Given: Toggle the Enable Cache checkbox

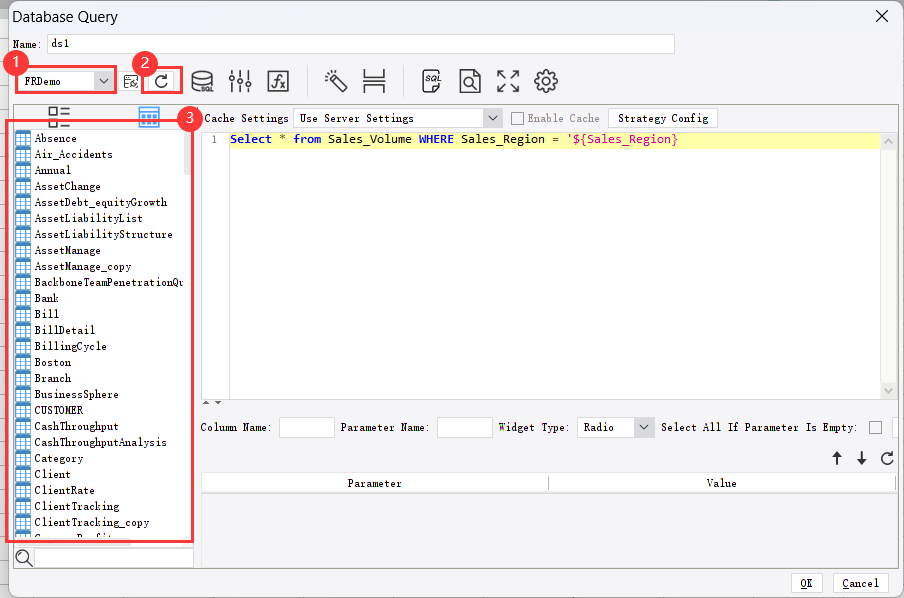Looking at the screenshot, I should (x=518, y=118).
